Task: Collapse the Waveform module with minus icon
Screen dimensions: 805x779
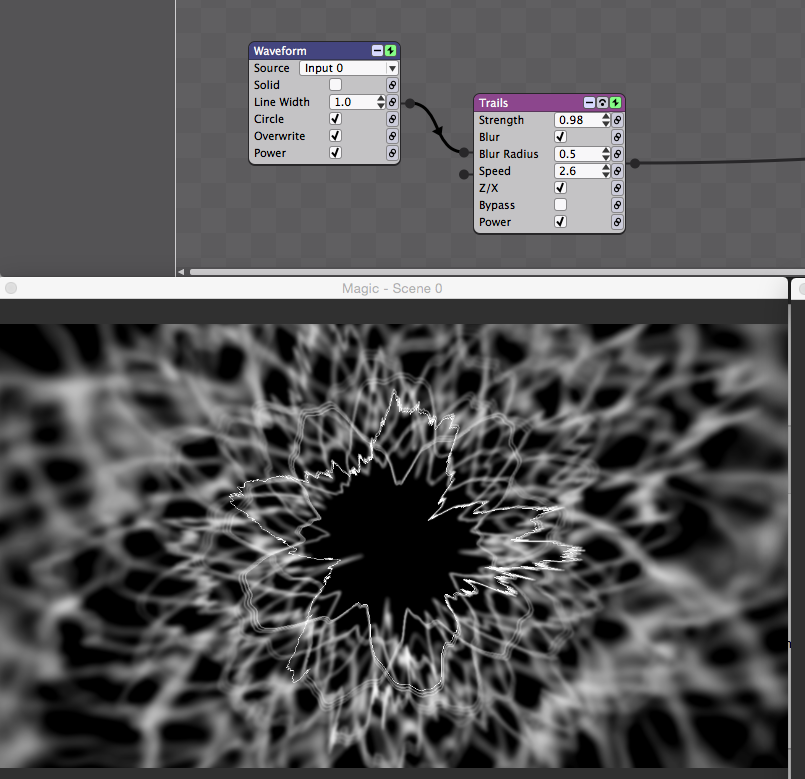Action: coord(377,50)
